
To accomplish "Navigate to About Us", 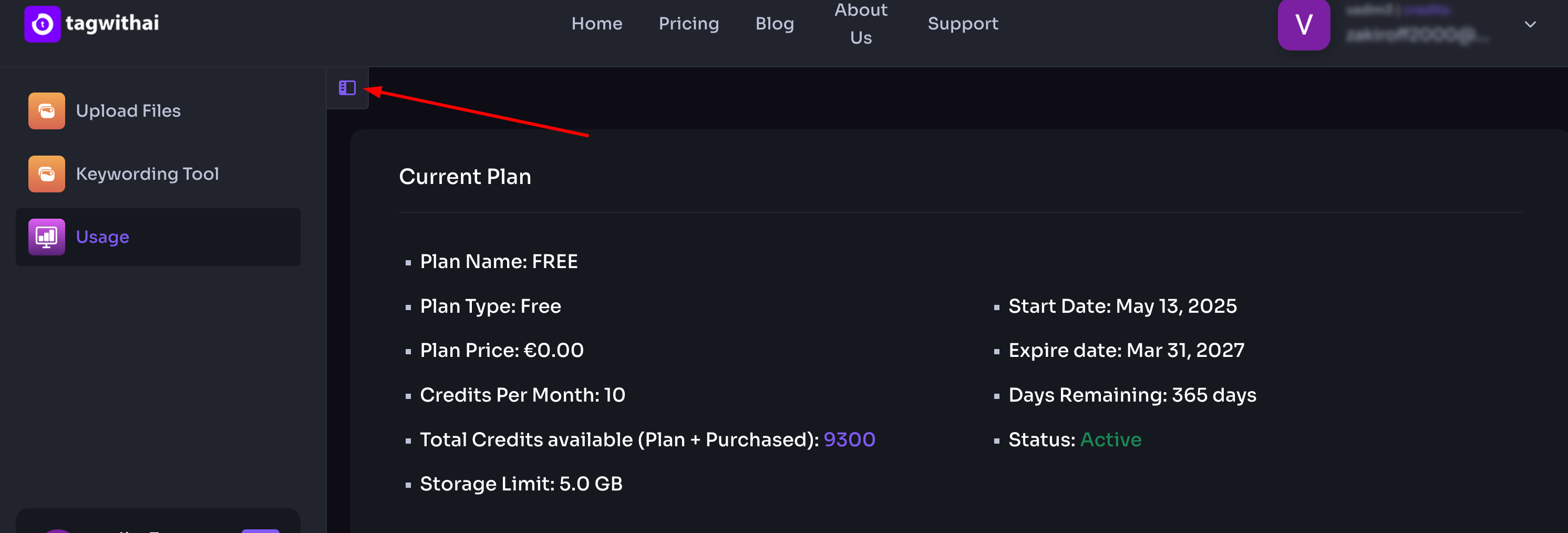I will [x=861, y=24].
